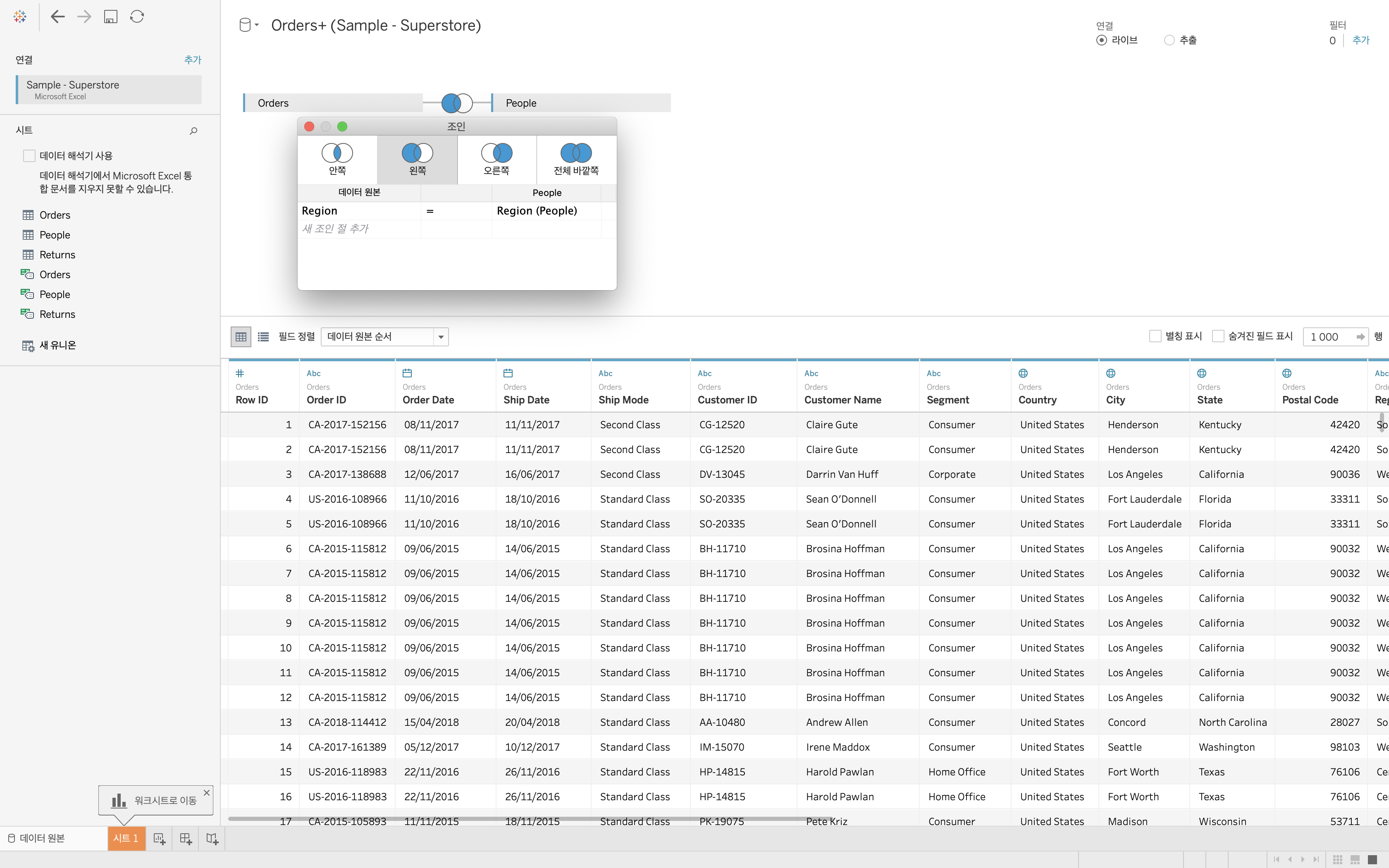Select the 오른쪽 right join type

click(496, 160)
